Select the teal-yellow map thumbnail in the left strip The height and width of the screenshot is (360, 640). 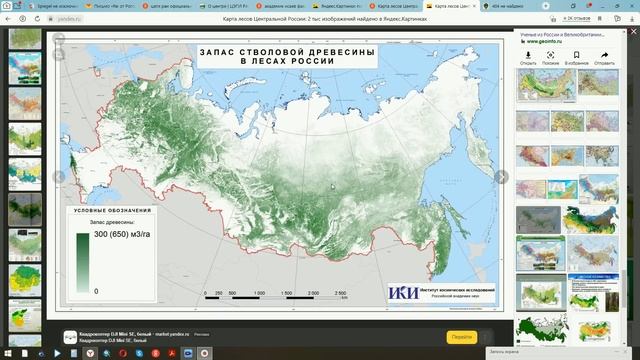tap(25, 175)
